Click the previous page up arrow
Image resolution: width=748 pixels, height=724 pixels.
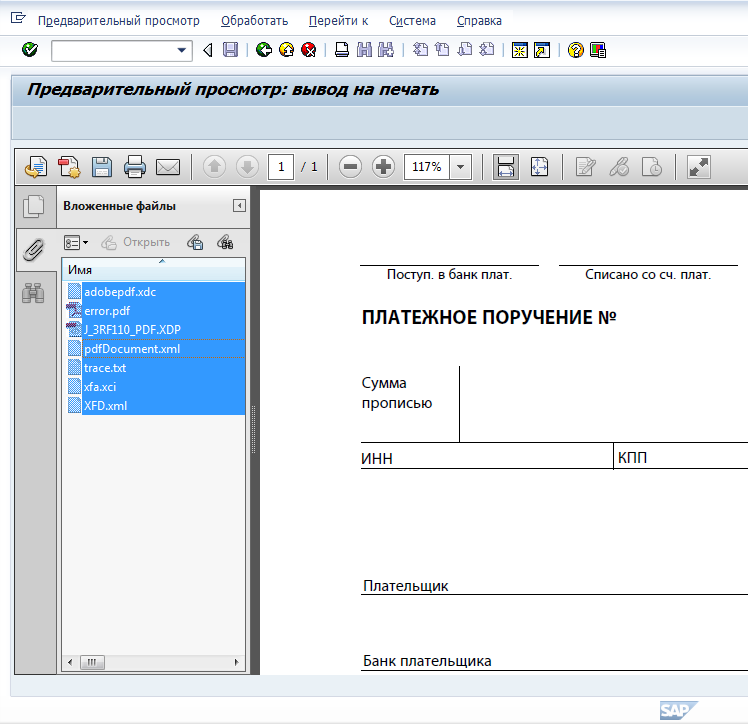pos(214,167)
